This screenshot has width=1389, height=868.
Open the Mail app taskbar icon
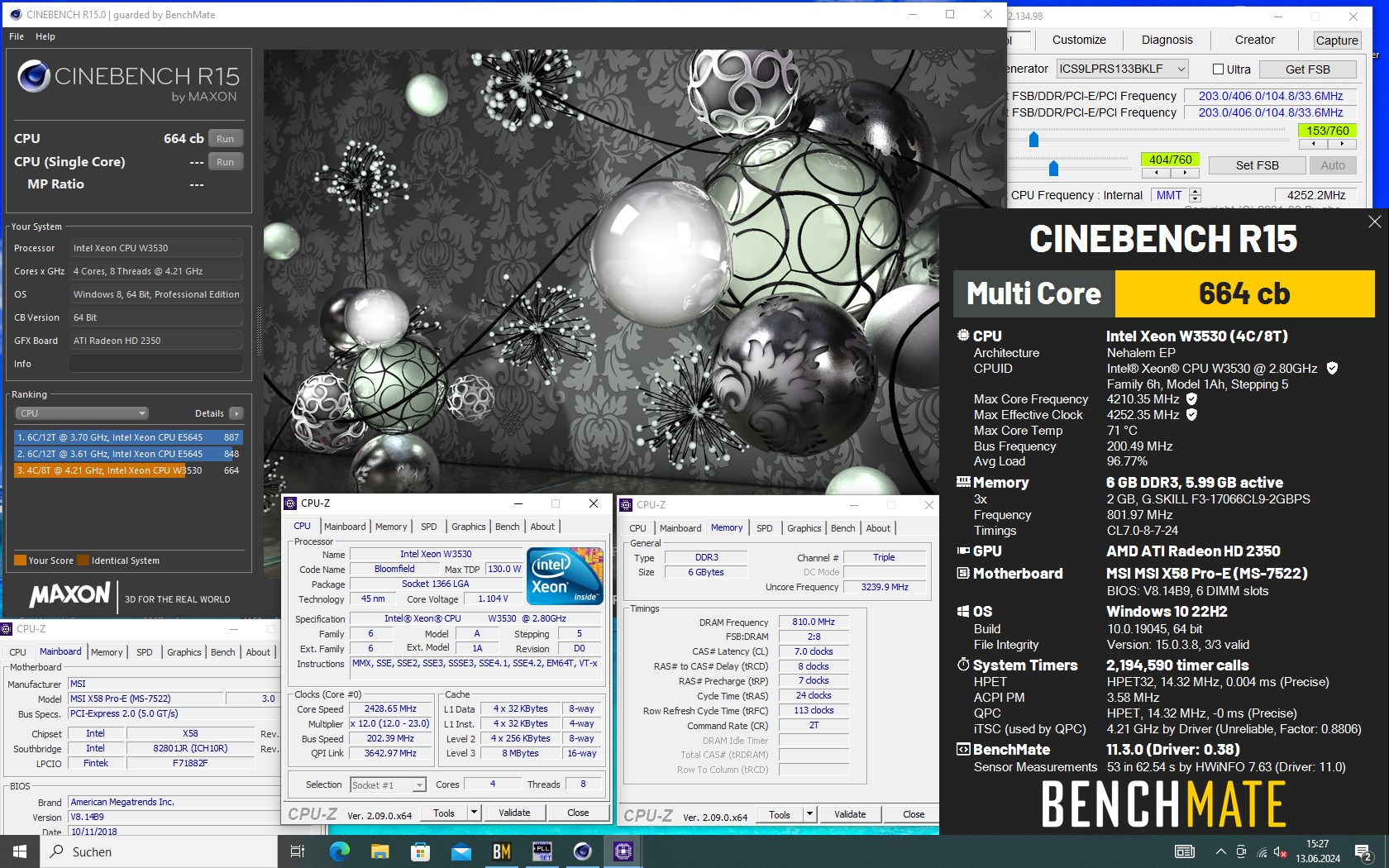(461, 851)
